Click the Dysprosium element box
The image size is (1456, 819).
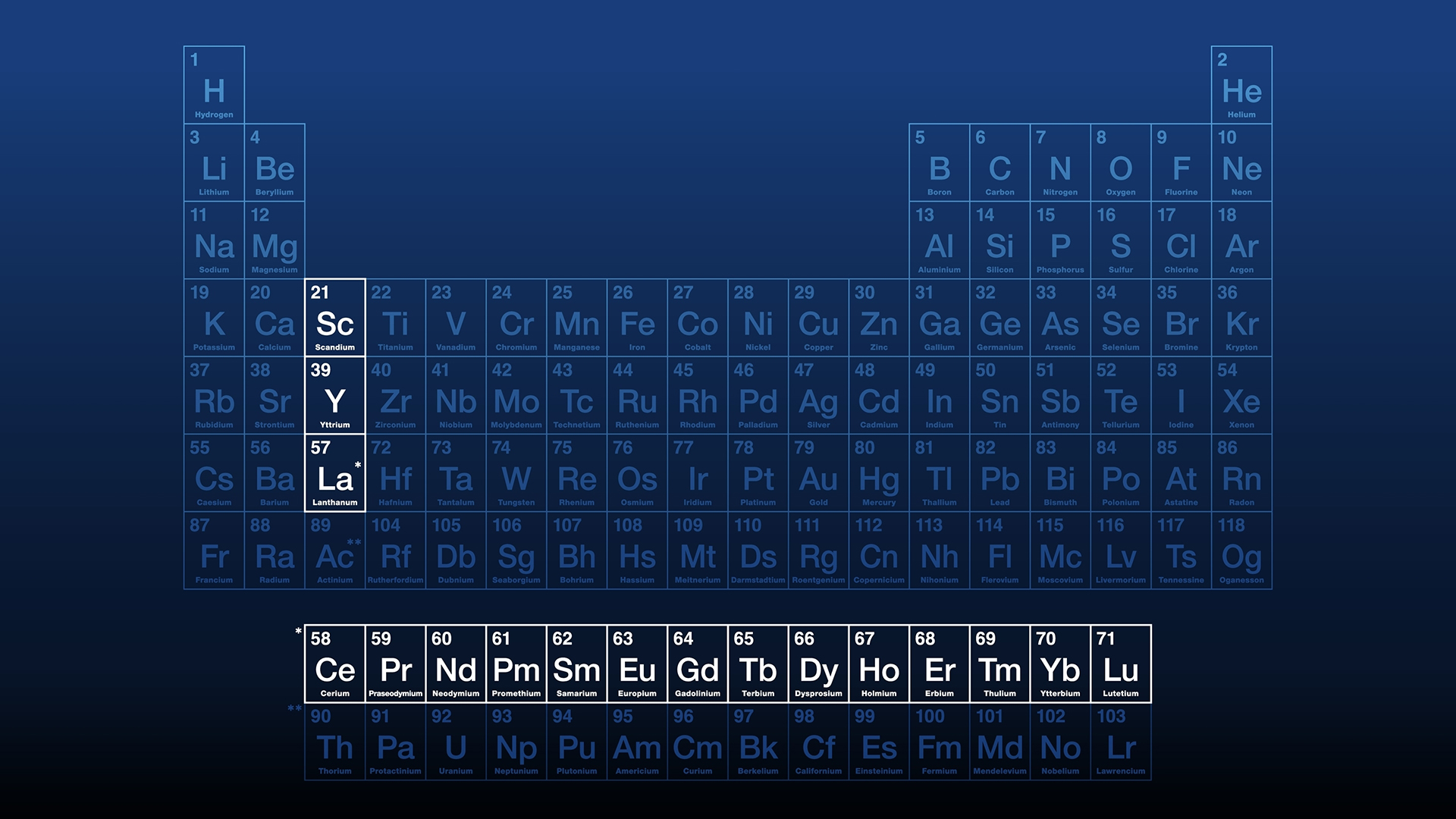pos(818,664)
